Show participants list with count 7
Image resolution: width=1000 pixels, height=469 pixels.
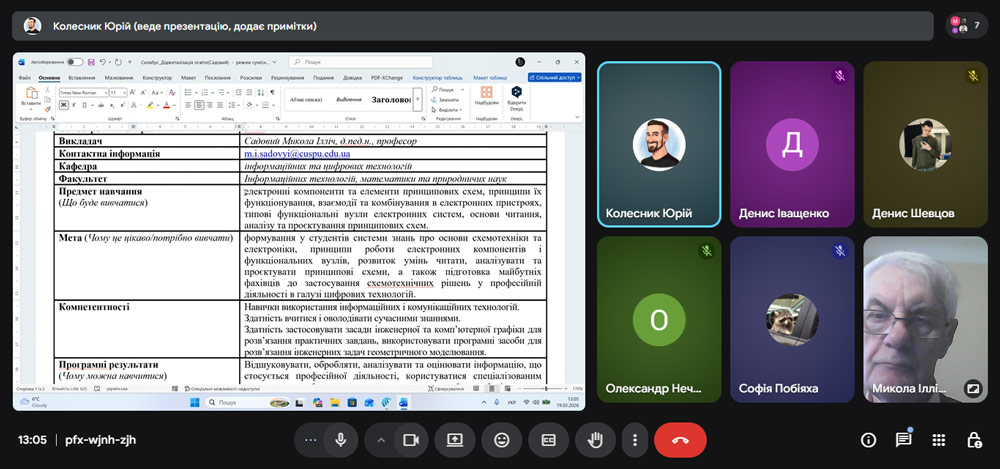[x=963, y=25]
